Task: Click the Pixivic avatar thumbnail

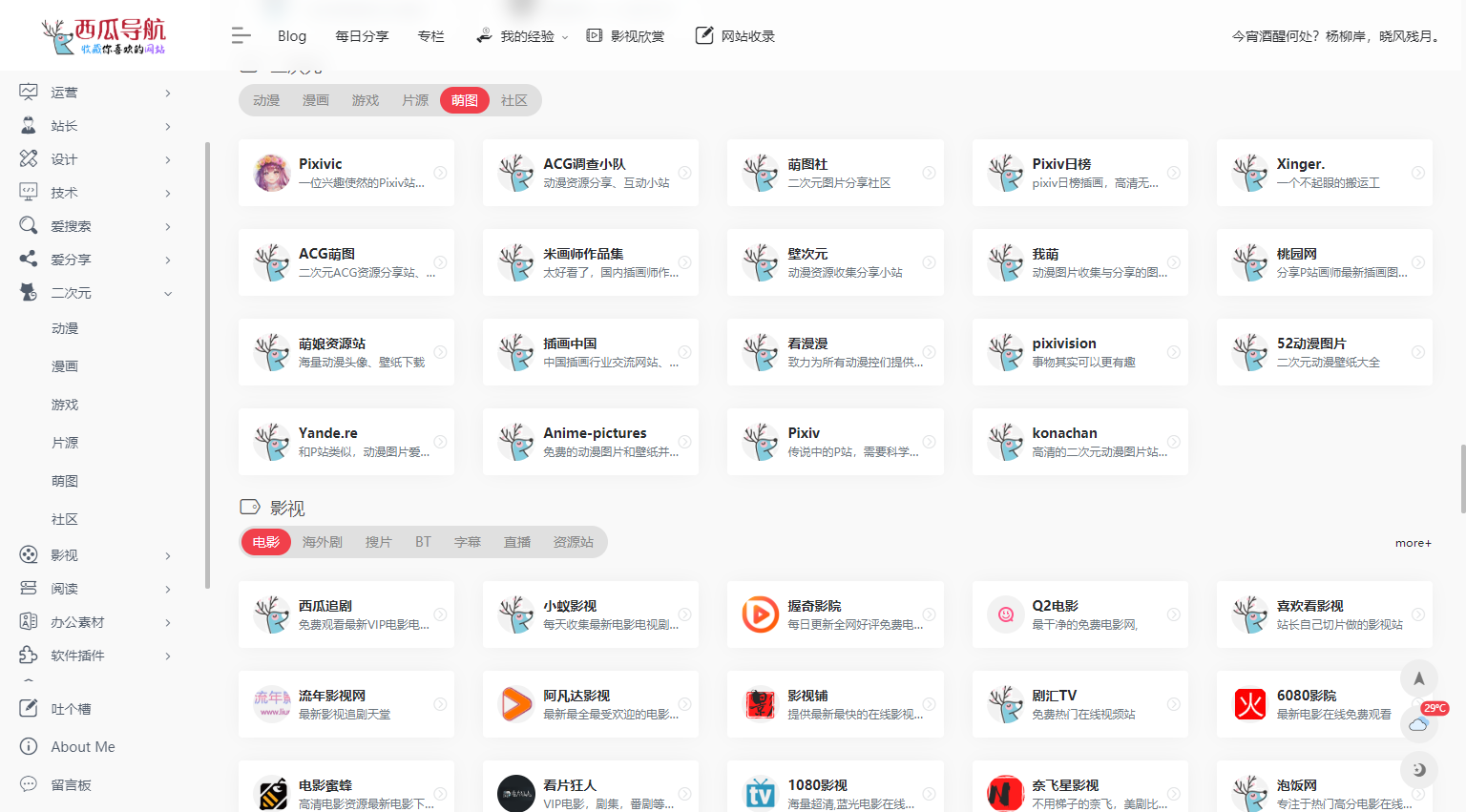Action: point(272,173)
